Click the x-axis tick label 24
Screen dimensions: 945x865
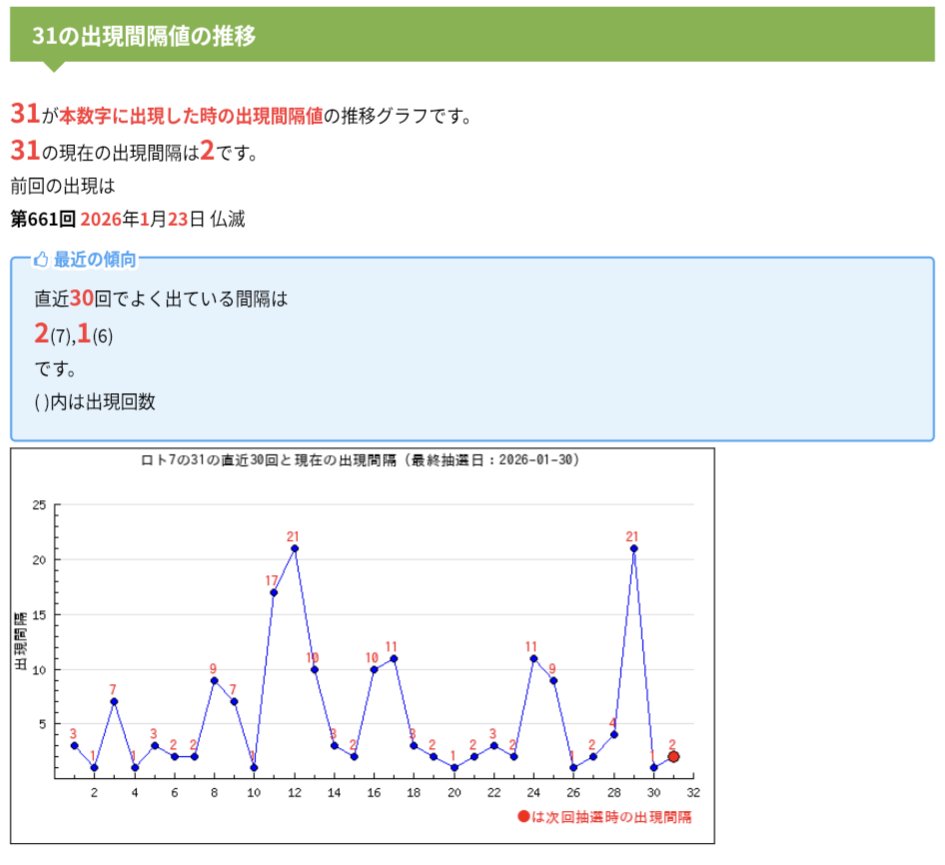click(x=533, y=793)
